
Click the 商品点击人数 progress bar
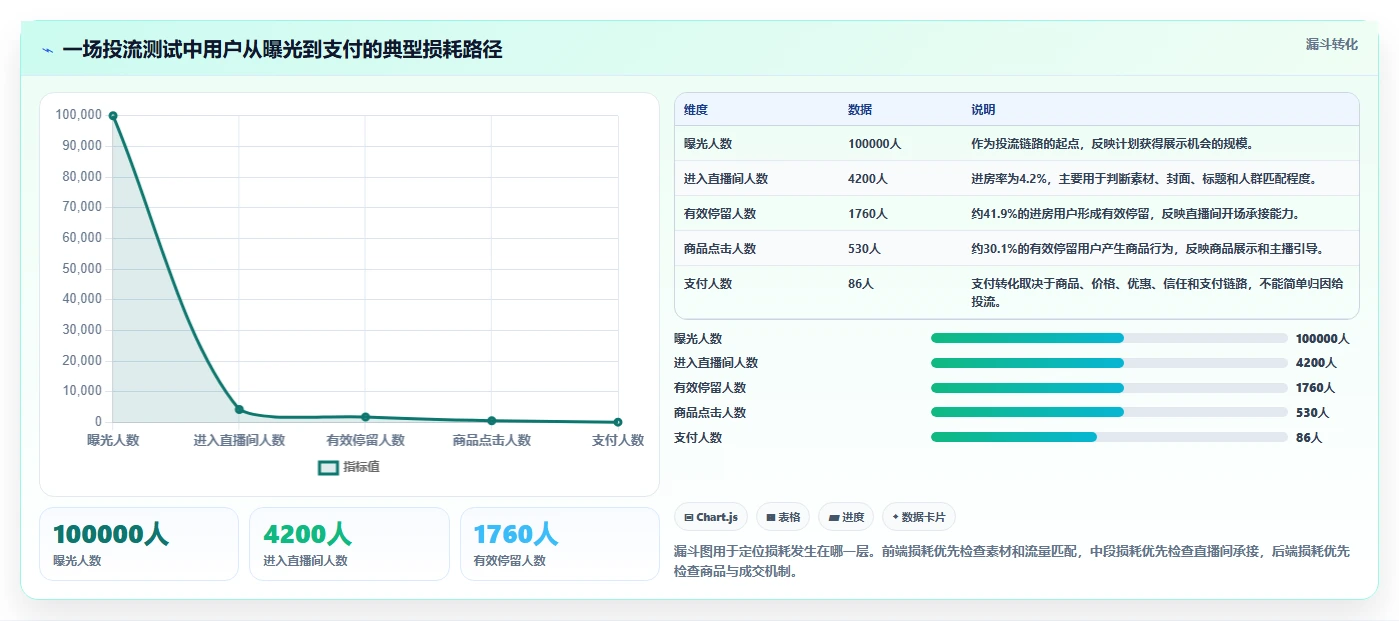1109,412
